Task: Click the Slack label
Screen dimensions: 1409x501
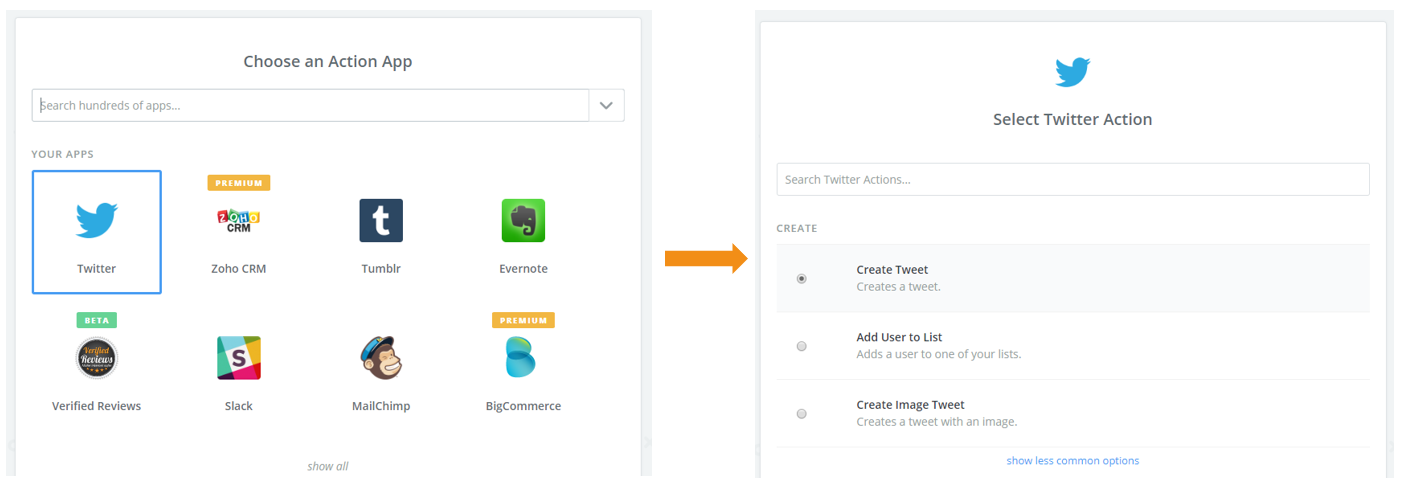Action: tap(239, 406)
